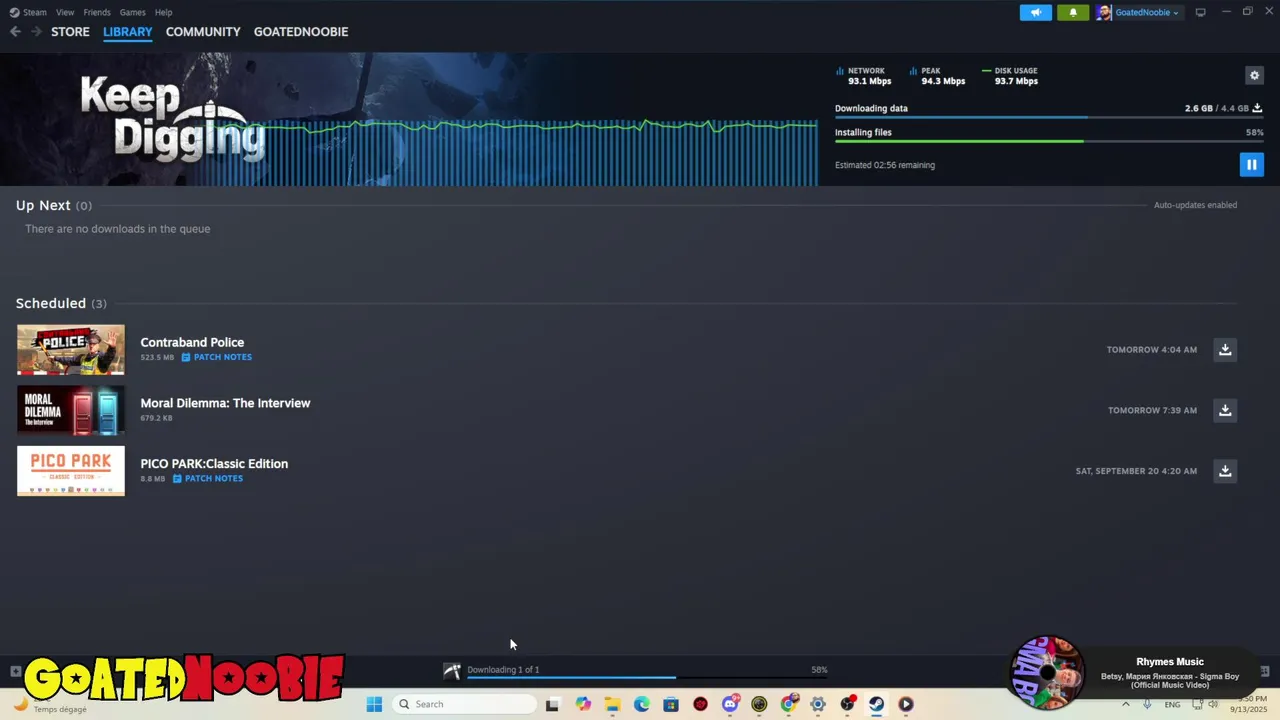This screenshot has height=720, width=1280.
Task: Pause the Keep Digging download
Action: pyautogui.click(x=1251, y=165)
